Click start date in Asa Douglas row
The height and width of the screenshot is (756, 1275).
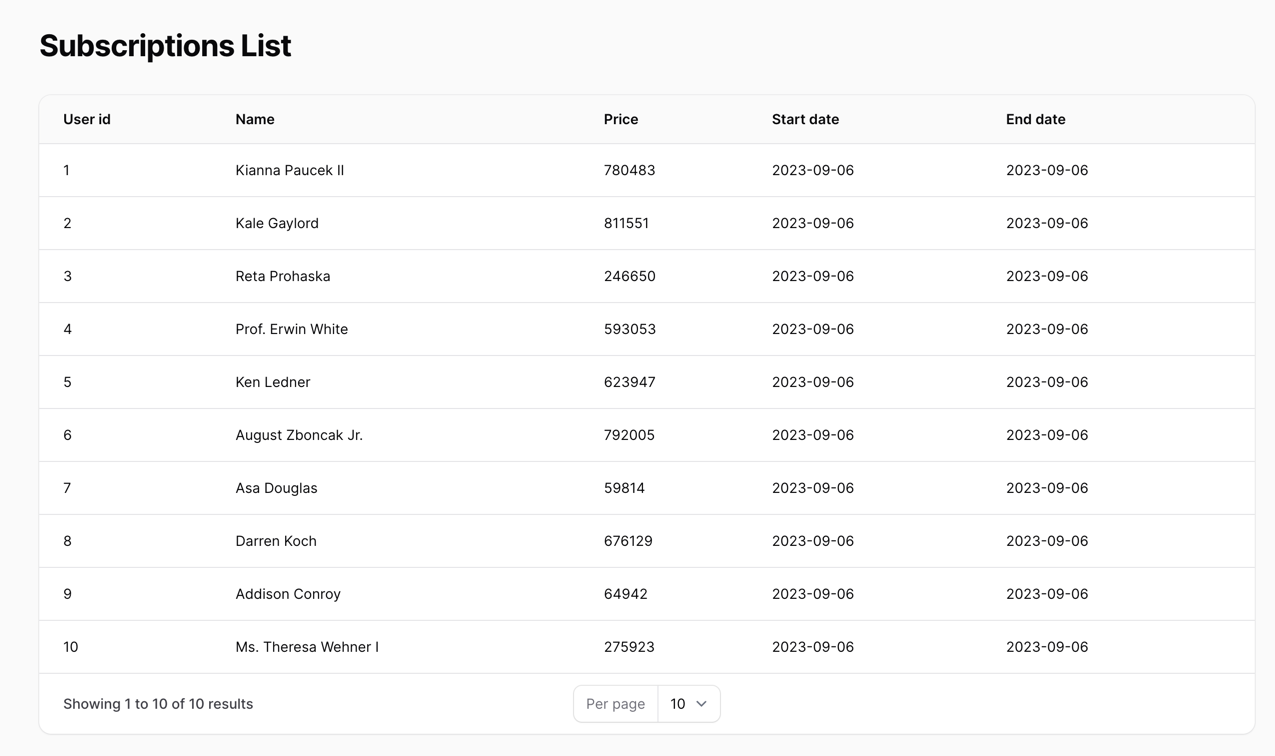(x=813, y=488)
